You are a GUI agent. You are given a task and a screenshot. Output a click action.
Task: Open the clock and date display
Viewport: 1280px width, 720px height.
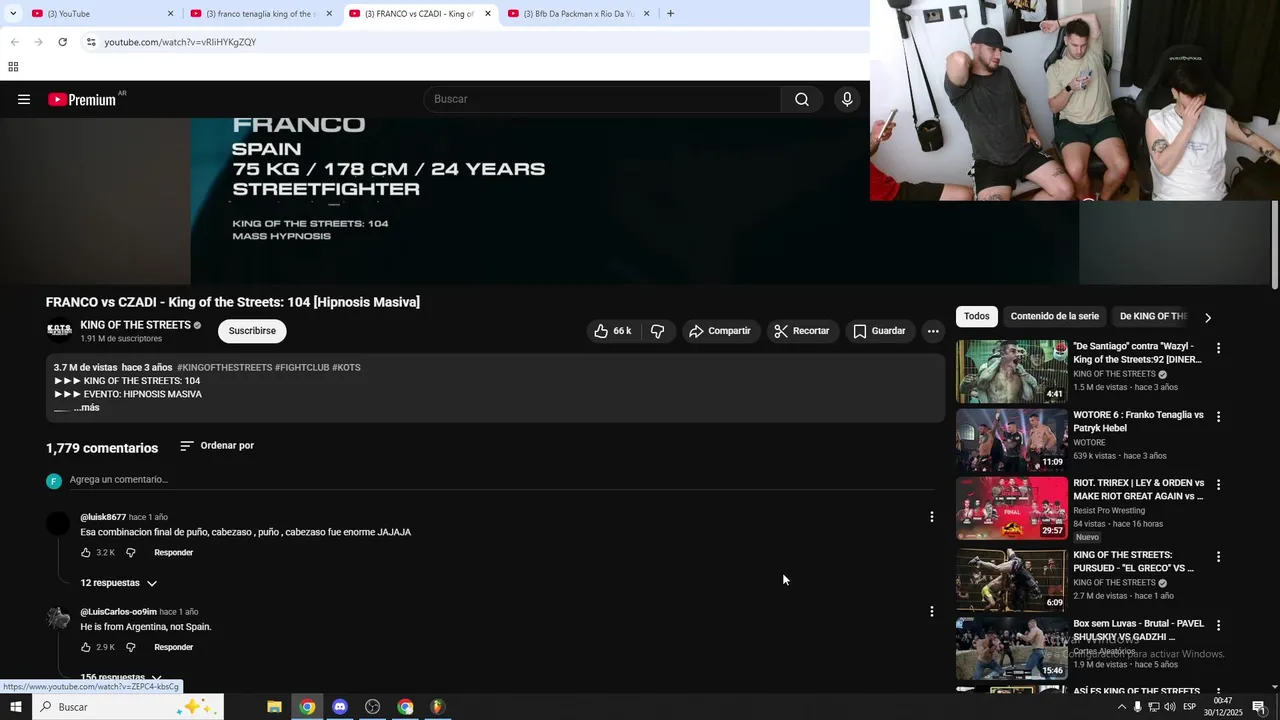point(1223,707)
